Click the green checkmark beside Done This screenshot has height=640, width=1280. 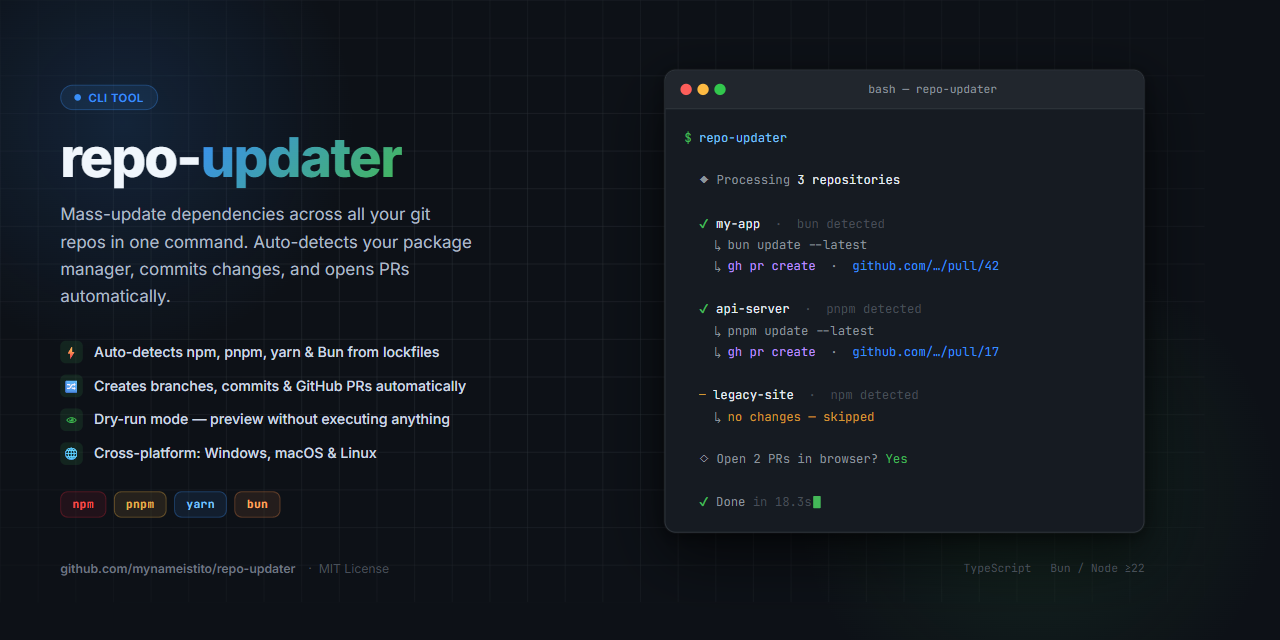pyautogui.click(x=704, y=501)
